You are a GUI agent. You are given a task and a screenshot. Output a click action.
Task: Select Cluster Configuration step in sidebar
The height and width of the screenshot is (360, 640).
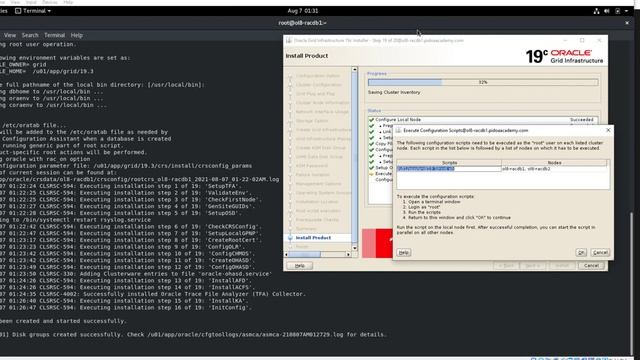click(318, 85)
